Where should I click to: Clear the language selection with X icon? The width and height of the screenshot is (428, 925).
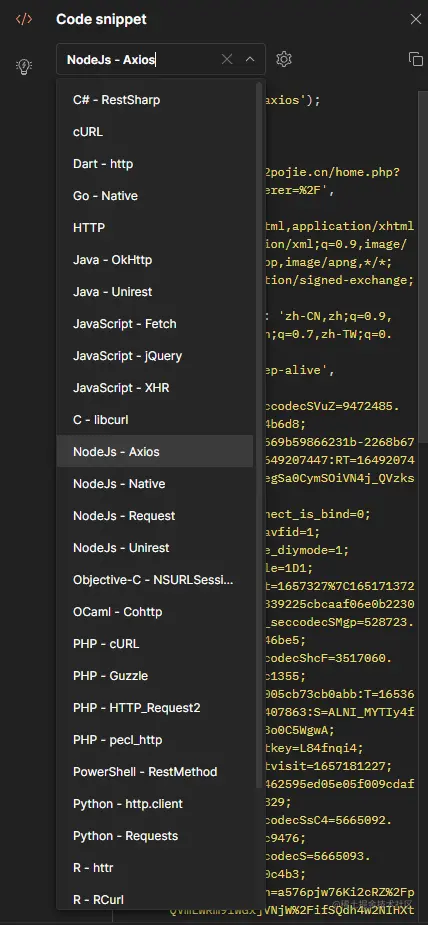(x=227, y=59)
